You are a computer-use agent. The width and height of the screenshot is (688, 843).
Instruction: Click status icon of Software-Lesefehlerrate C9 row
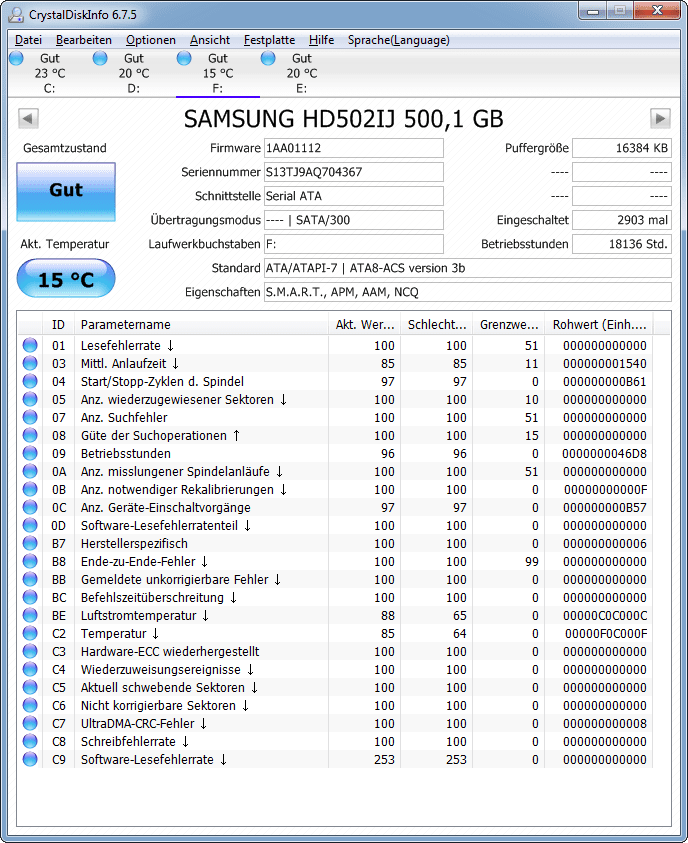[x=30, y=760]
